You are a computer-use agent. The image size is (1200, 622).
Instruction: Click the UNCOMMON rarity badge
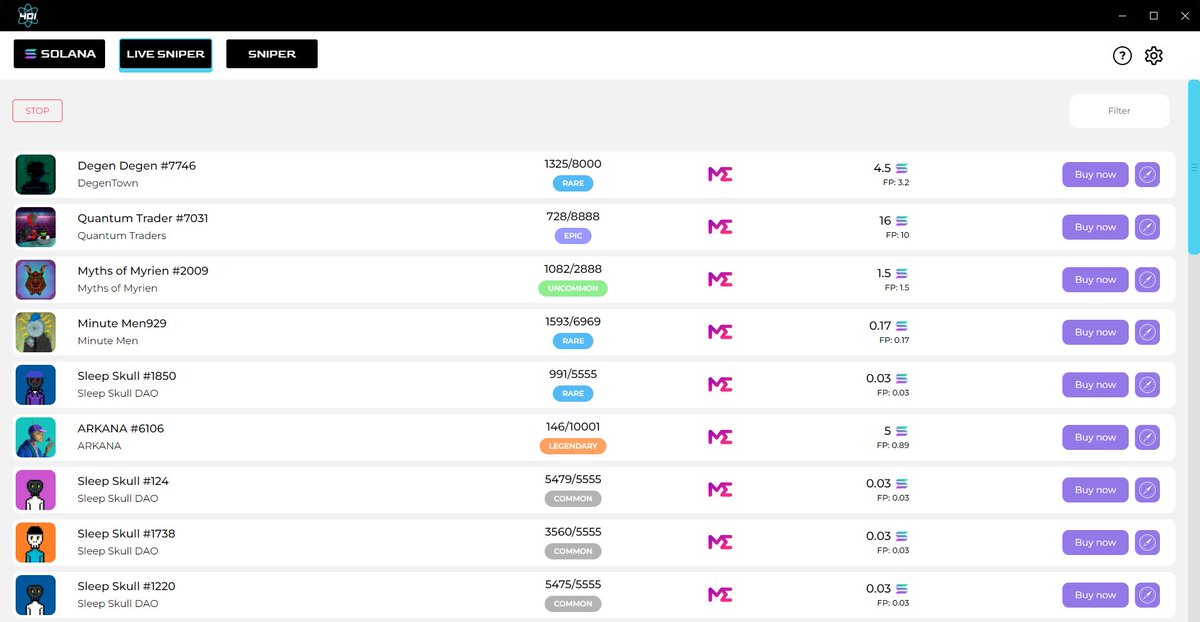(x=573, y=288)
